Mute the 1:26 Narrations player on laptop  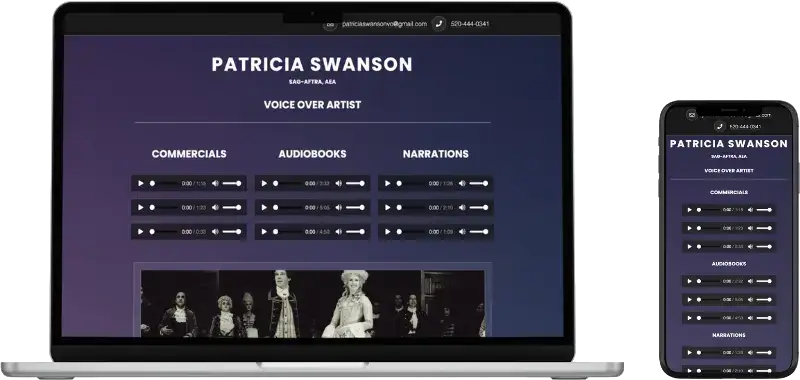point(462,183)
